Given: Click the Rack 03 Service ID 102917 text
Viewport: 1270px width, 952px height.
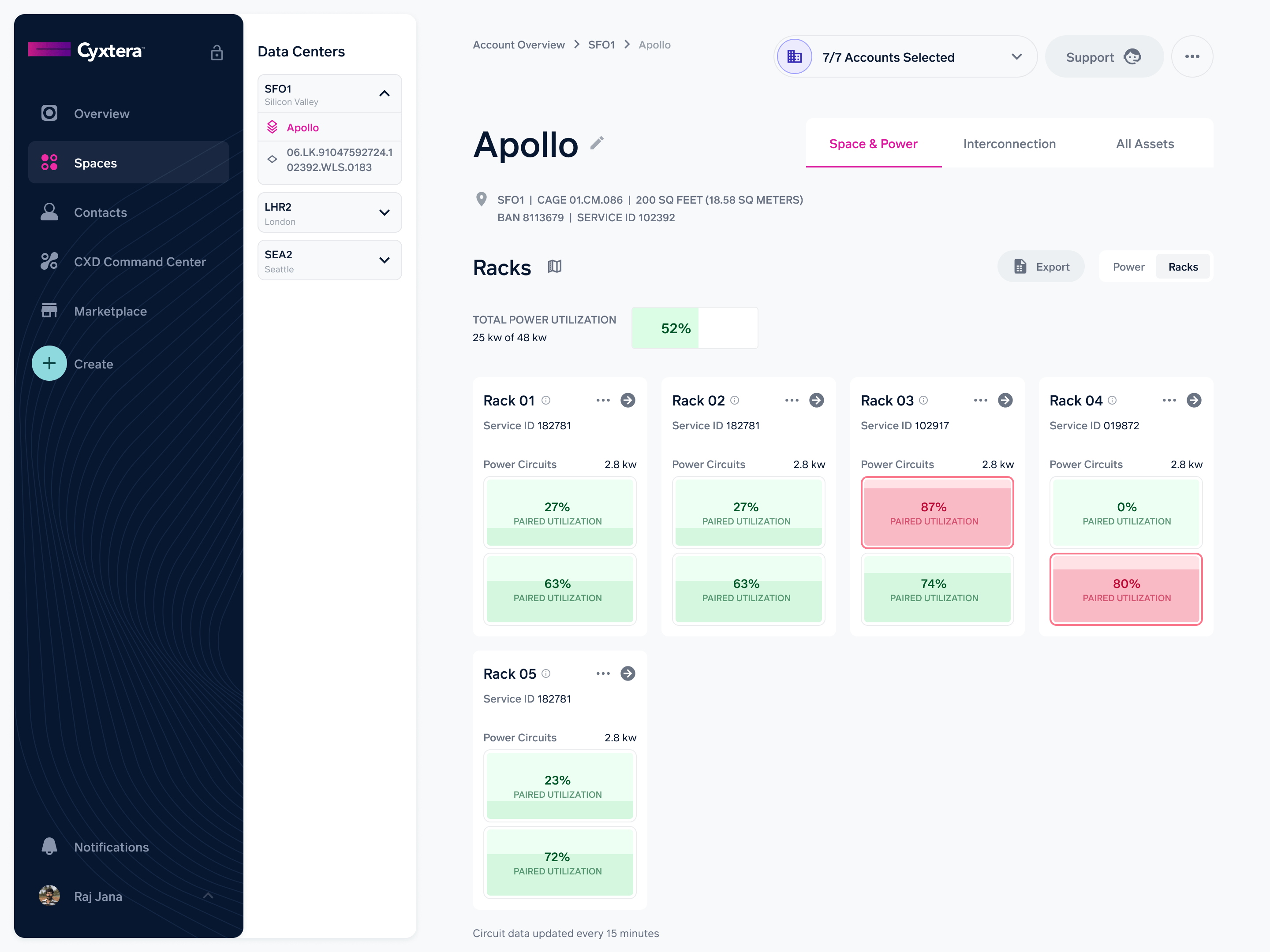Looking at the screenshot, I should click(x=905, y=426).
